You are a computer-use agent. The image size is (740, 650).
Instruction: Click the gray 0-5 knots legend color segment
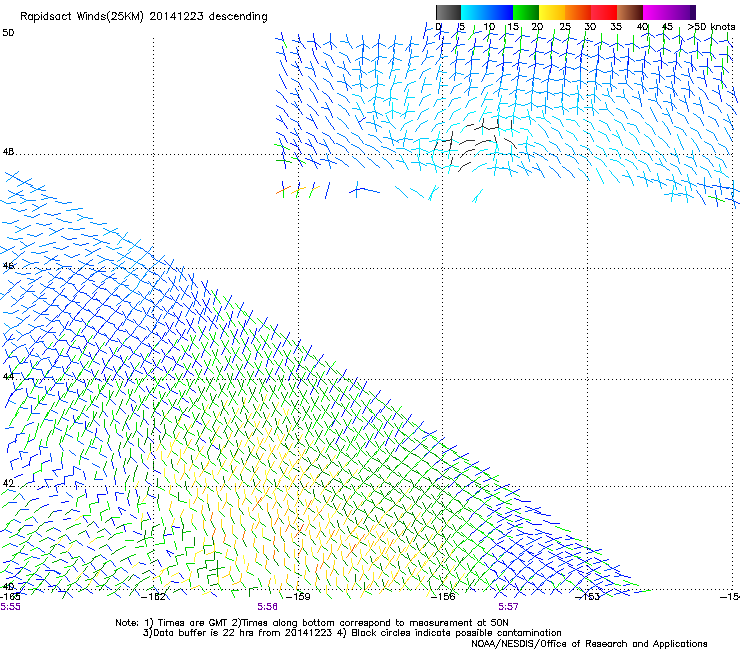click(x=448, y=12)
